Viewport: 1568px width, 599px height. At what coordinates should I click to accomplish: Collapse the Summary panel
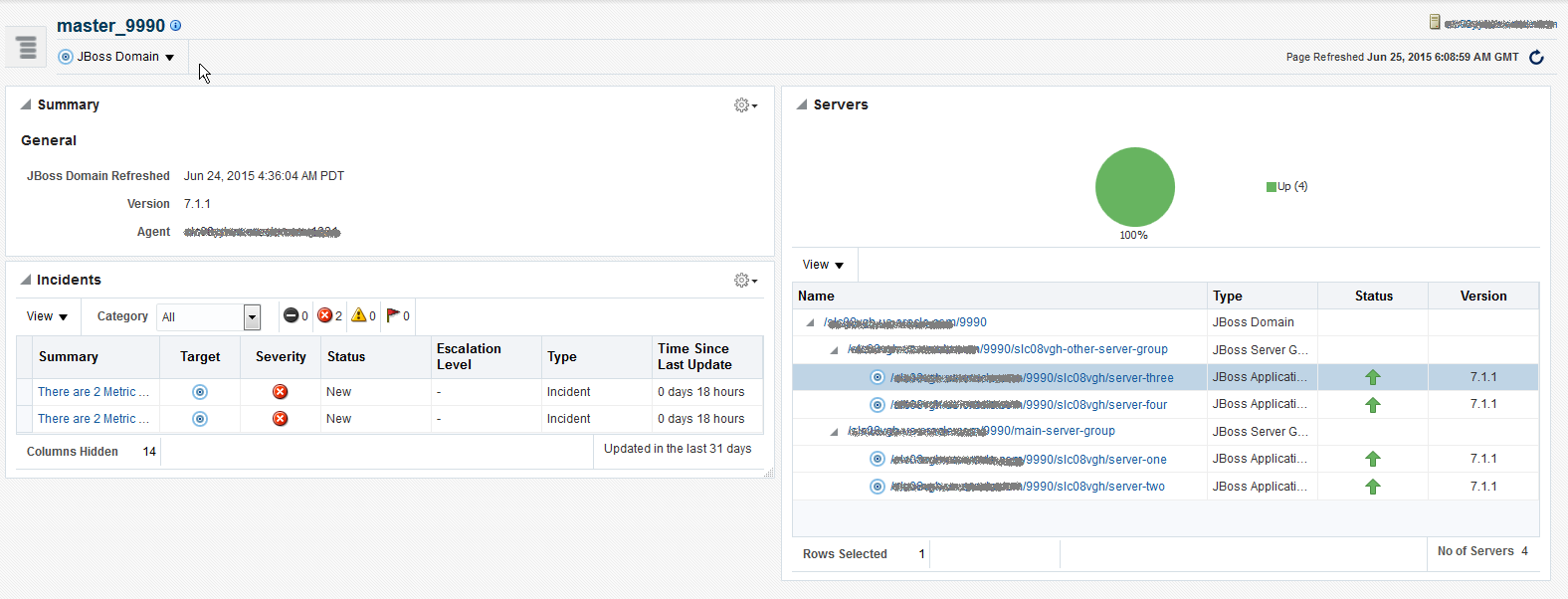click(x=25, y=104)
